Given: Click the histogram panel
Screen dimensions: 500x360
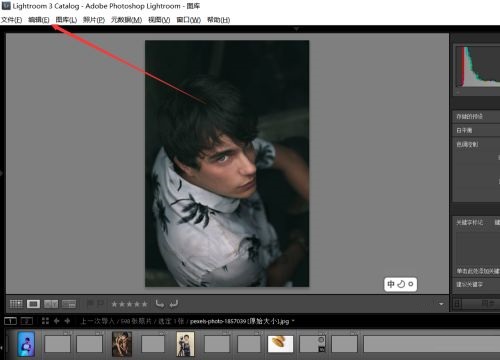Looking at the screenshot, I should 477,67.
